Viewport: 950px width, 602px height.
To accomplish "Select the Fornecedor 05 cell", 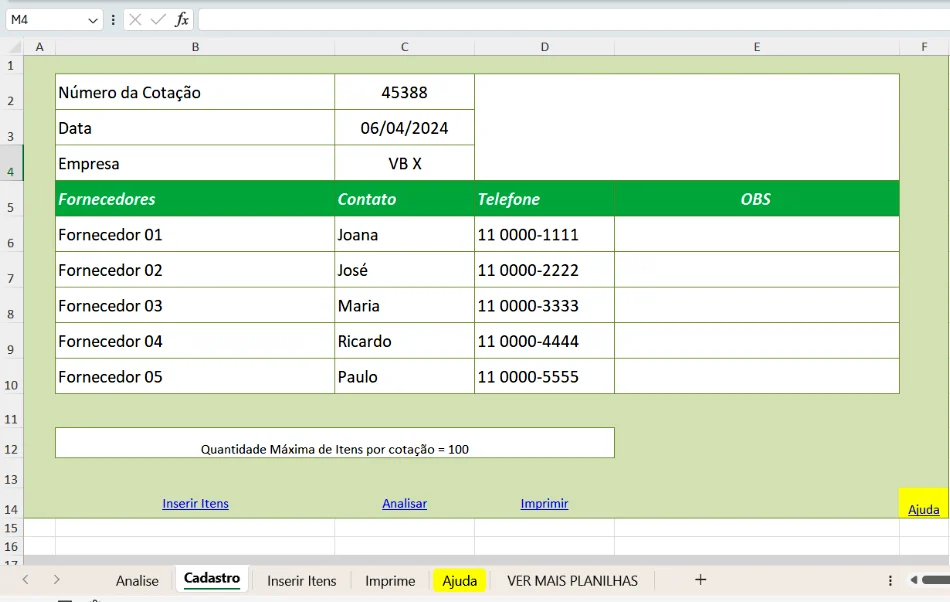I will click(x=195, y=377).
